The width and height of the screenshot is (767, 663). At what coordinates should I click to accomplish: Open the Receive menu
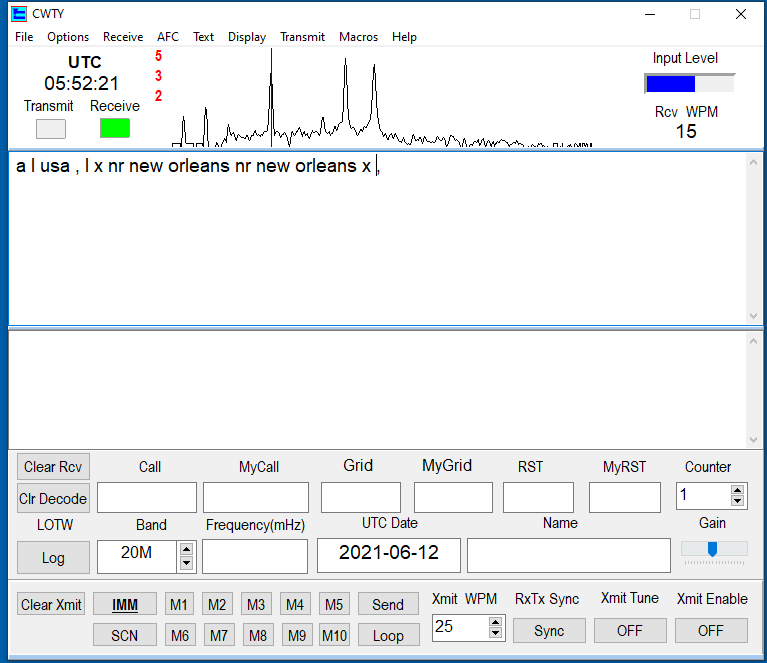pos(123,37)
